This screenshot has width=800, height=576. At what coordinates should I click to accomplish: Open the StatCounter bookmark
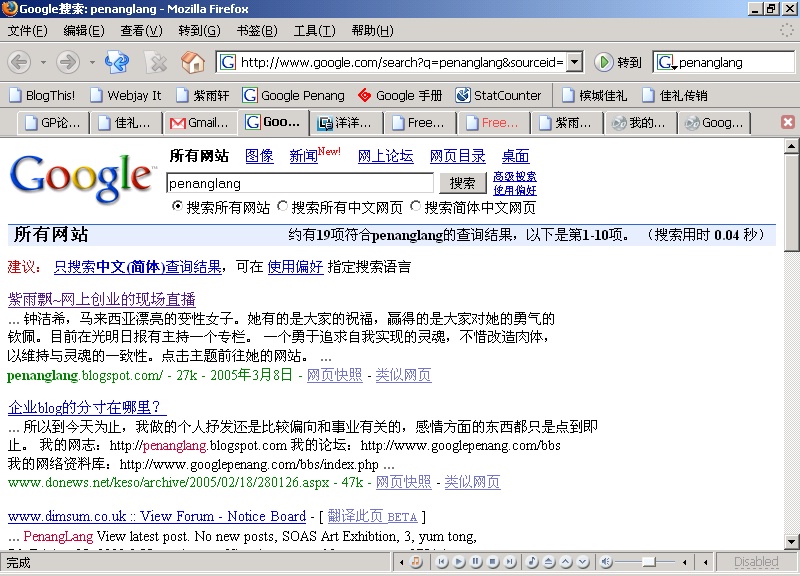point(498,95)
